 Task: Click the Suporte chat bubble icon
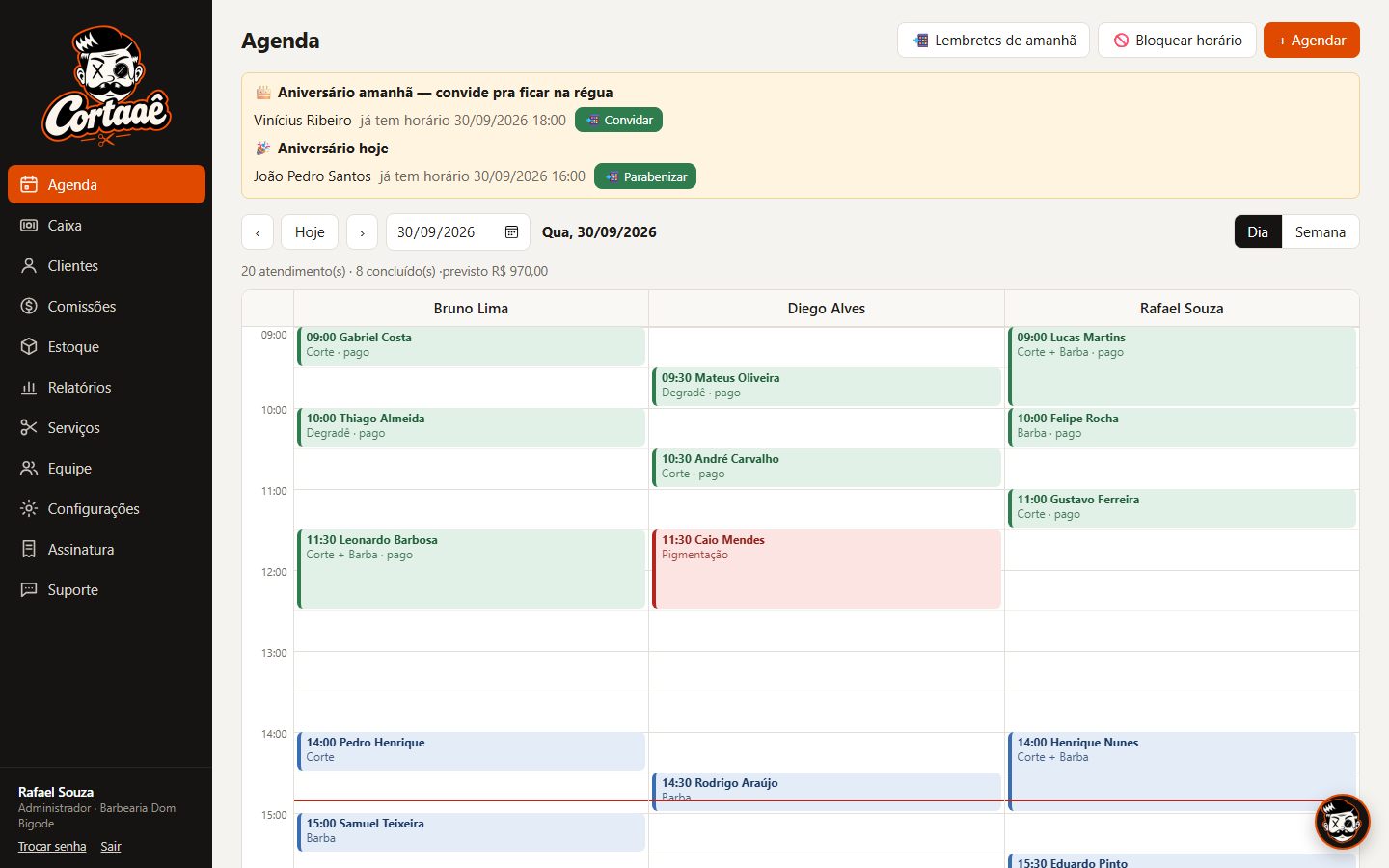tap(29, 589)
